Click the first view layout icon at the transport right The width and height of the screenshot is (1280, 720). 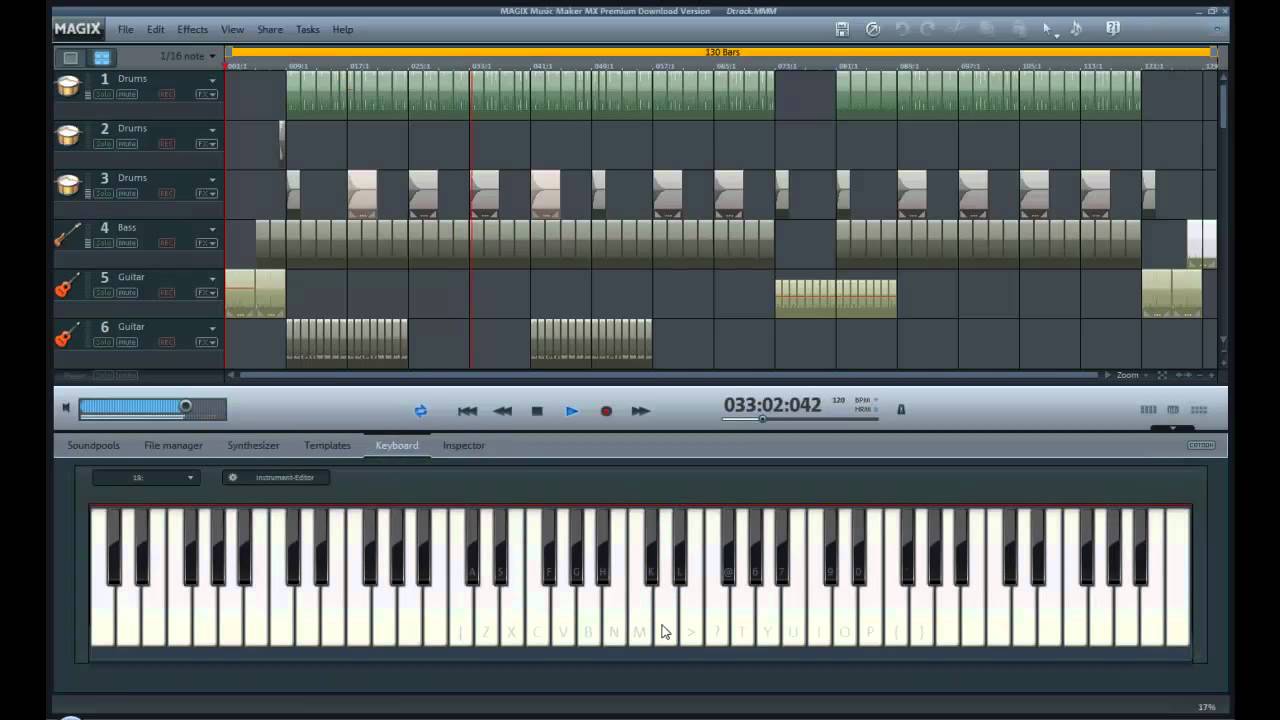point(1148,410)
